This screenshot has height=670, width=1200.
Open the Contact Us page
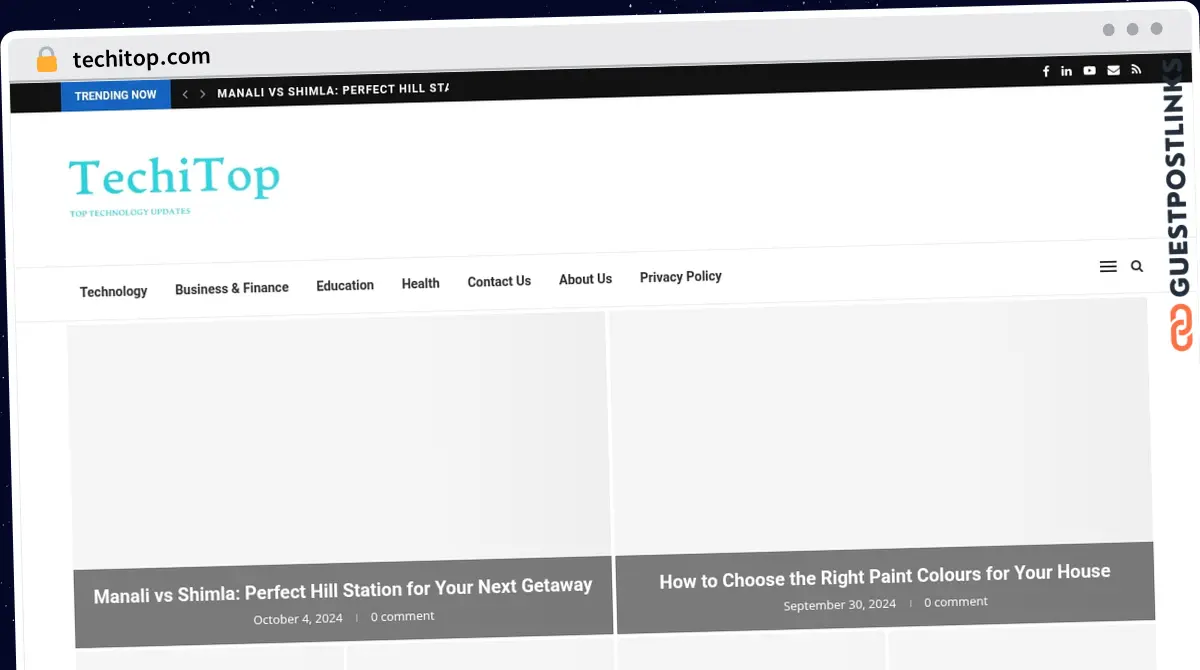(499, 281)
